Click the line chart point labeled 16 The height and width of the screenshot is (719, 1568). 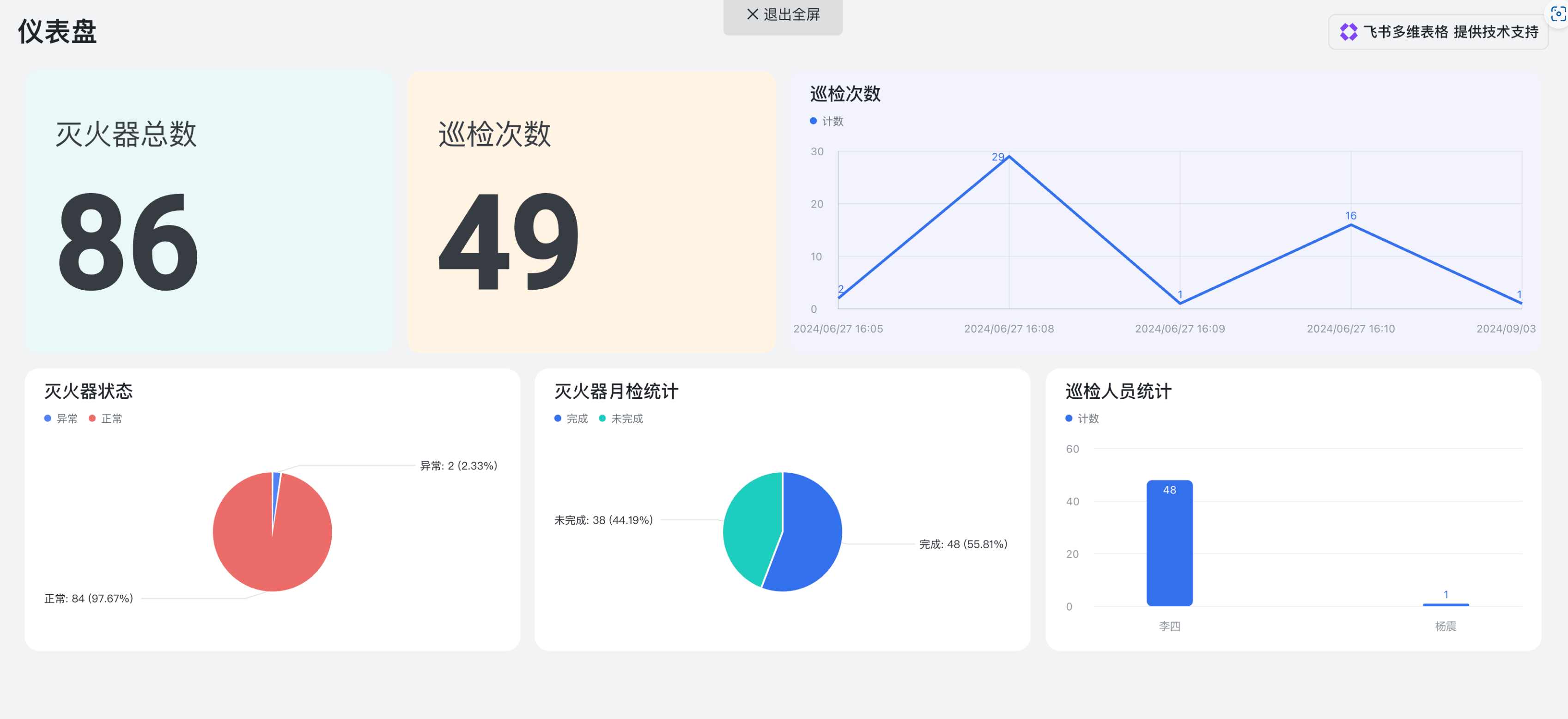tap(1351, 225)
